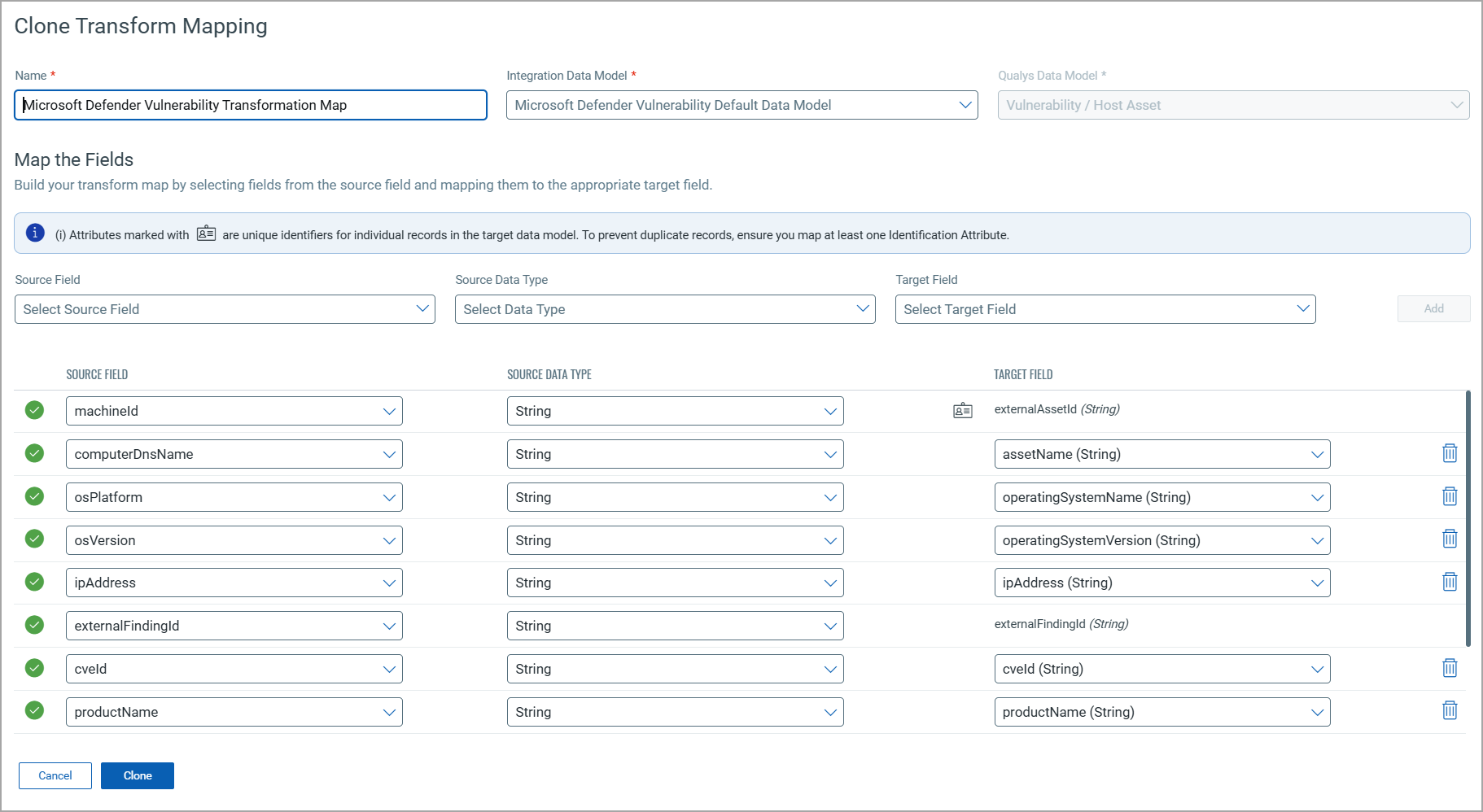Click the Cancel button
Image resolution: width=1483 pixels, height=812 pixels.
tap(55, 775)
